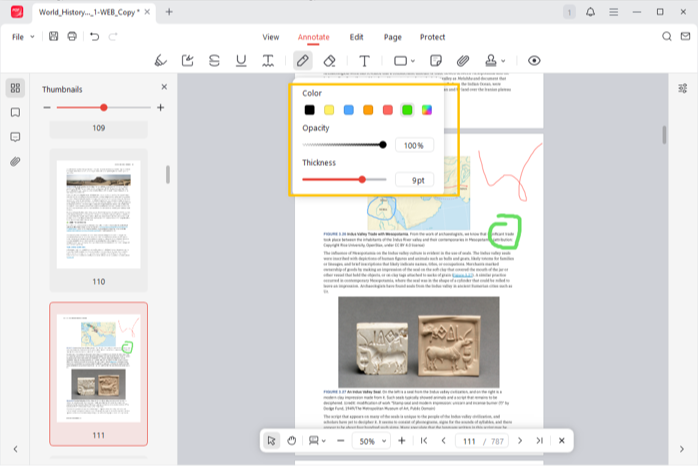Open the 50% zoom level dropdown
The width and height of the screenshot is (700, 466).
coord(372,441)
